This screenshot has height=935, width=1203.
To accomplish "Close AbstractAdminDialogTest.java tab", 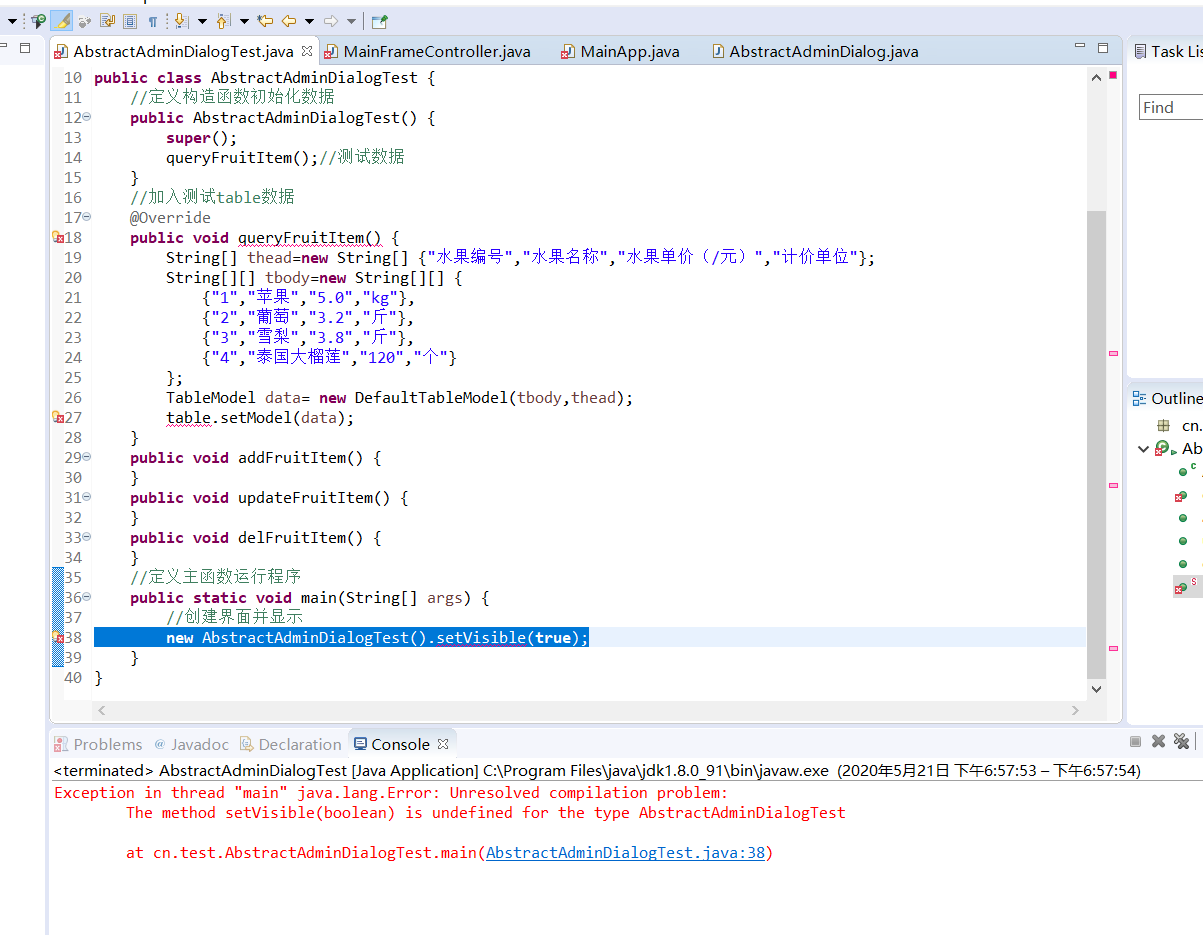I will [x=307, y=50].
